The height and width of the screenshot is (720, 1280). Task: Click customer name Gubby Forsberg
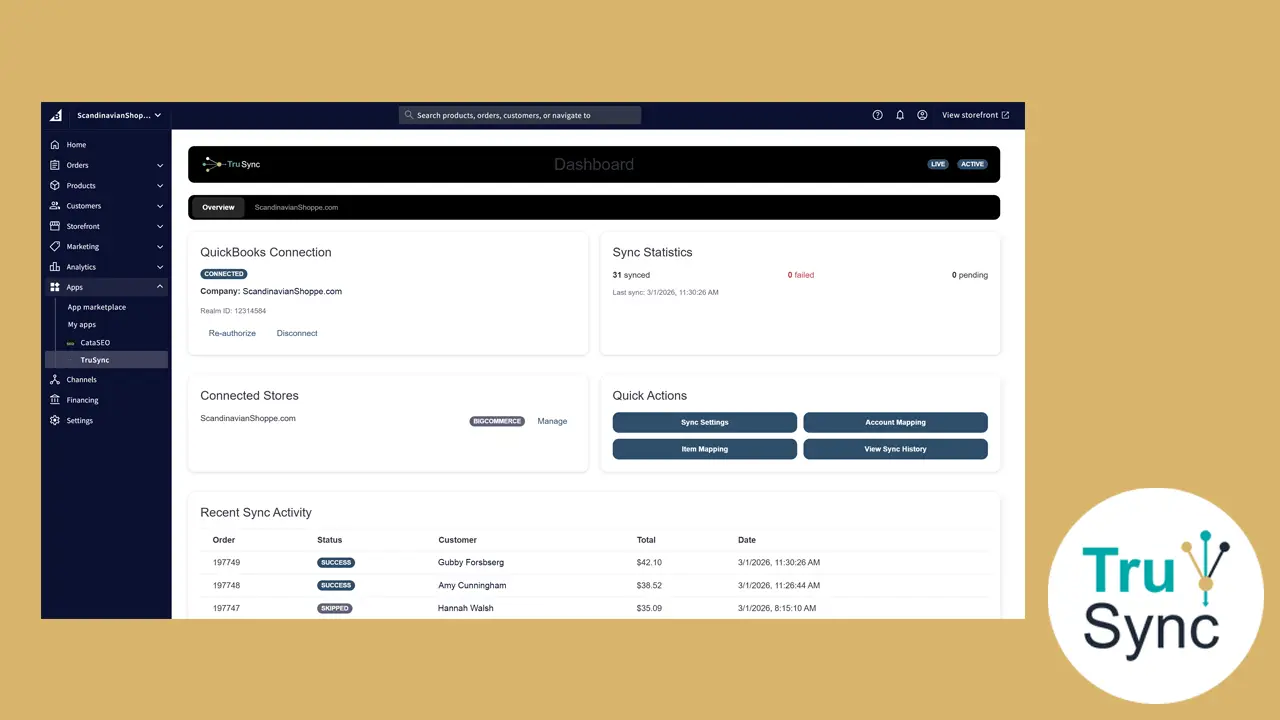pos(471,563)
